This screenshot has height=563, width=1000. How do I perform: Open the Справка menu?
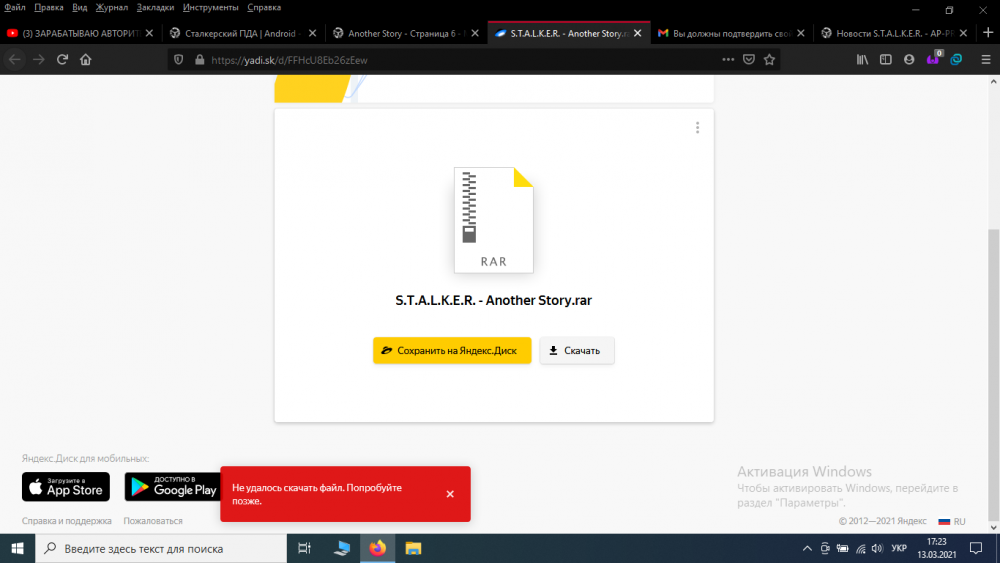coord(264,8)
